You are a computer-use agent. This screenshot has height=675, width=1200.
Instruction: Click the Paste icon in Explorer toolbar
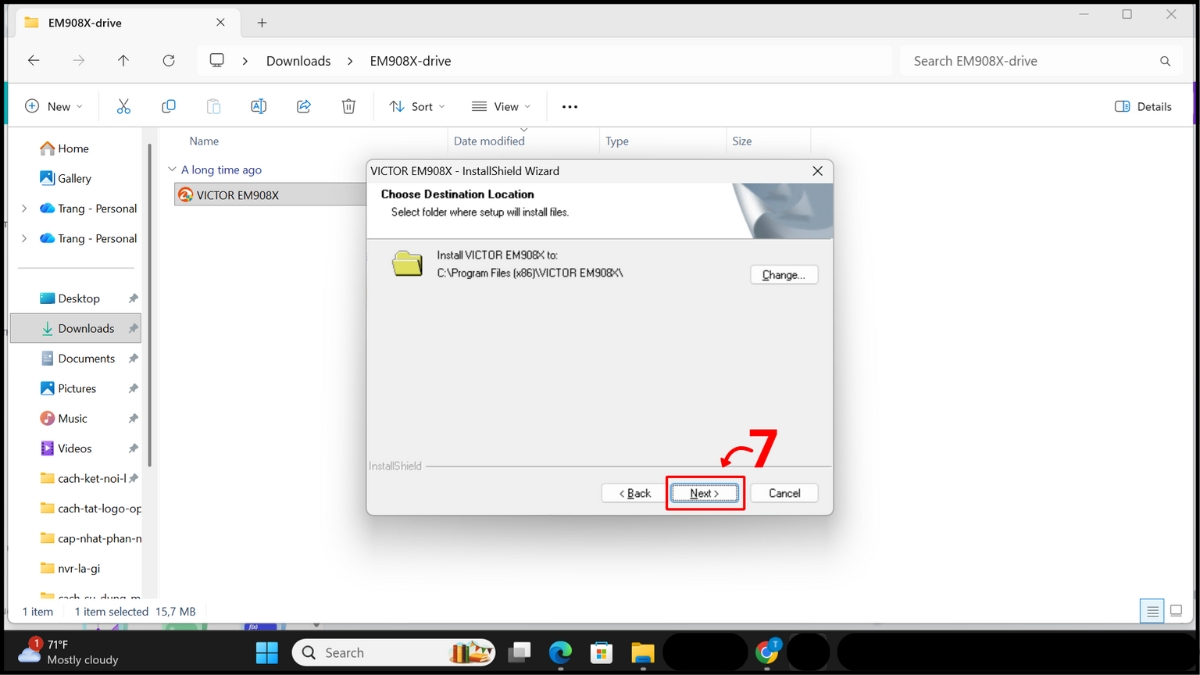click(213, 106)
